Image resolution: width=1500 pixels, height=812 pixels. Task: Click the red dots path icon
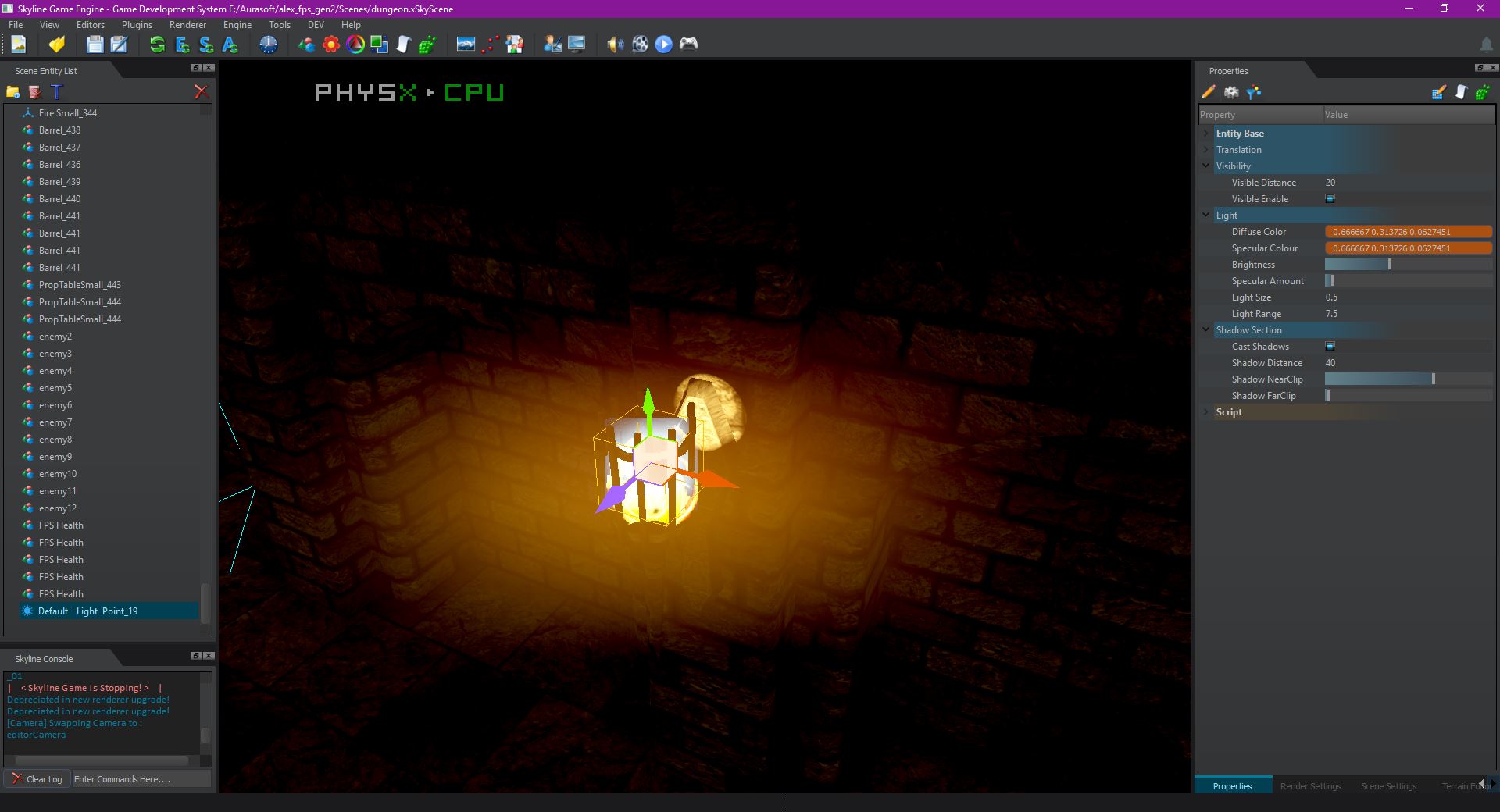491,45
